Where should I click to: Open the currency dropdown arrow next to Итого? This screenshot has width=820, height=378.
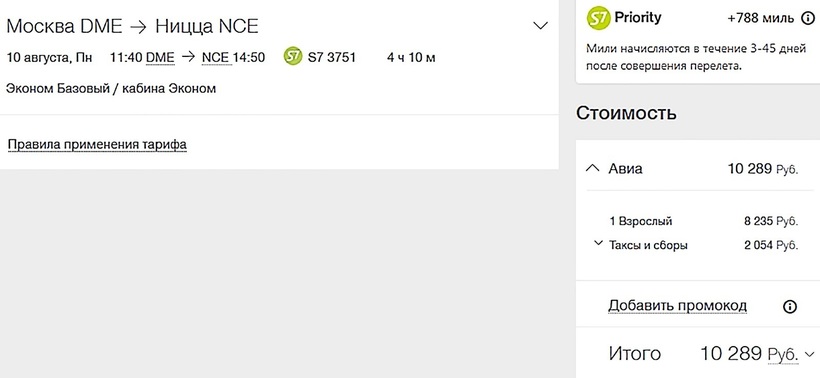(810, 354)
